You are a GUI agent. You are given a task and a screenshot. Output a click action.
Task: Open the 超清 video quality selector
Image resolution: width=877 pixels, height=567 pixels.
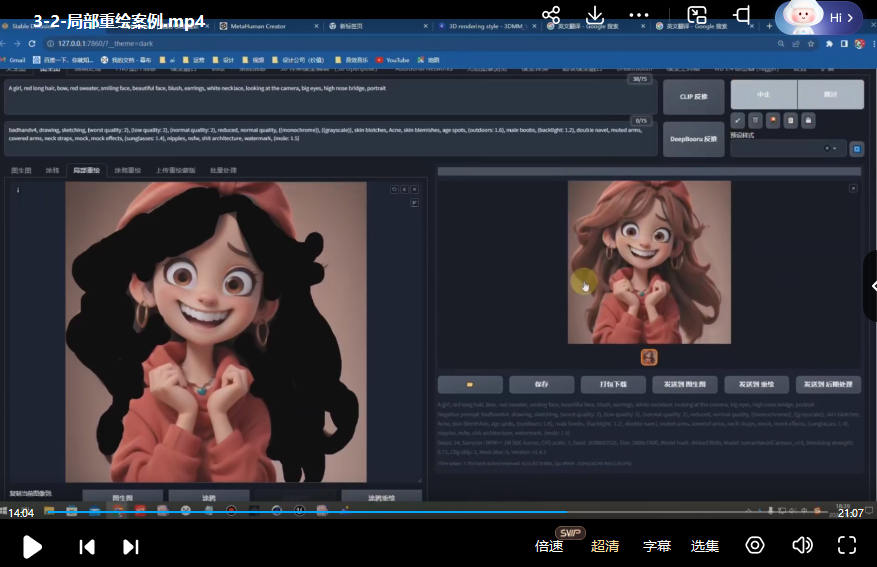(605, 546)
